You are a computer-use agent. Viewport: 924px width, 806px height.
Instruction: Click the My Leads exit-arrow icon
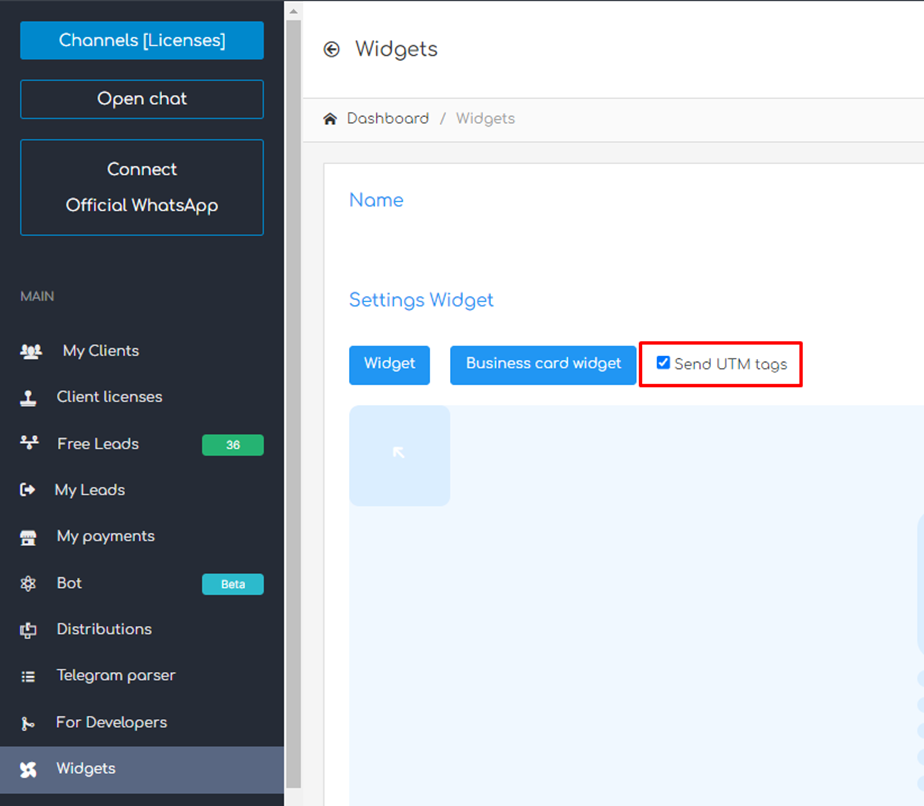pos(28,490)
